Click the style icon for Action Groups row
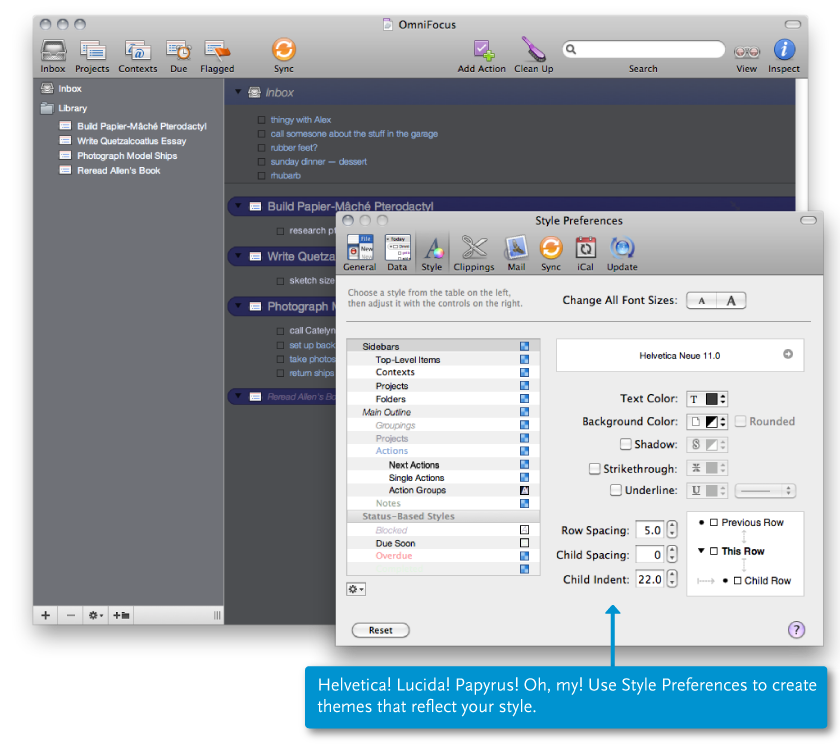The width and height of the screenshot is (840, 745). [524, 491]
